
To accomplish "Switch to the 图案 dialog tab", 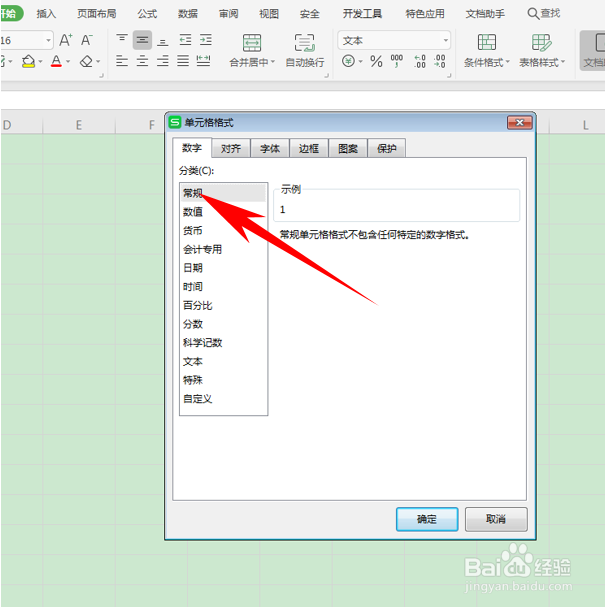I will pos(348,148).
